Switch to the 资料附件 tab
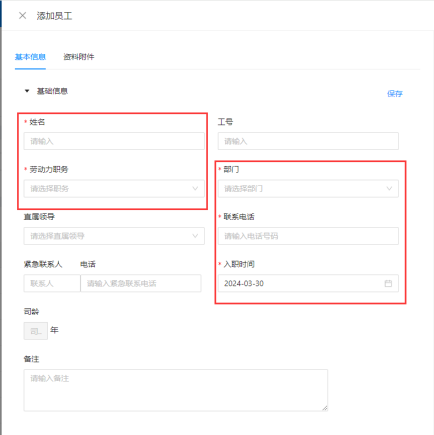 (79, 57)
